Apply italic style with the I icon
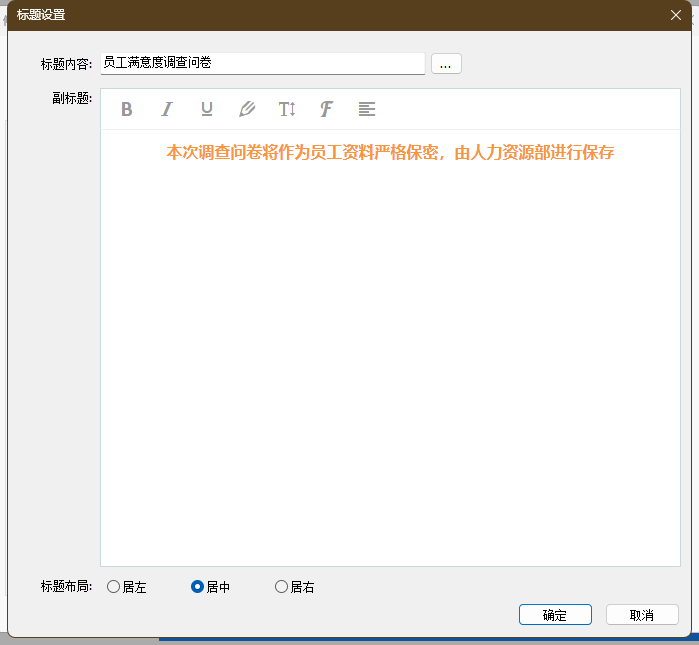 (167, 109)
